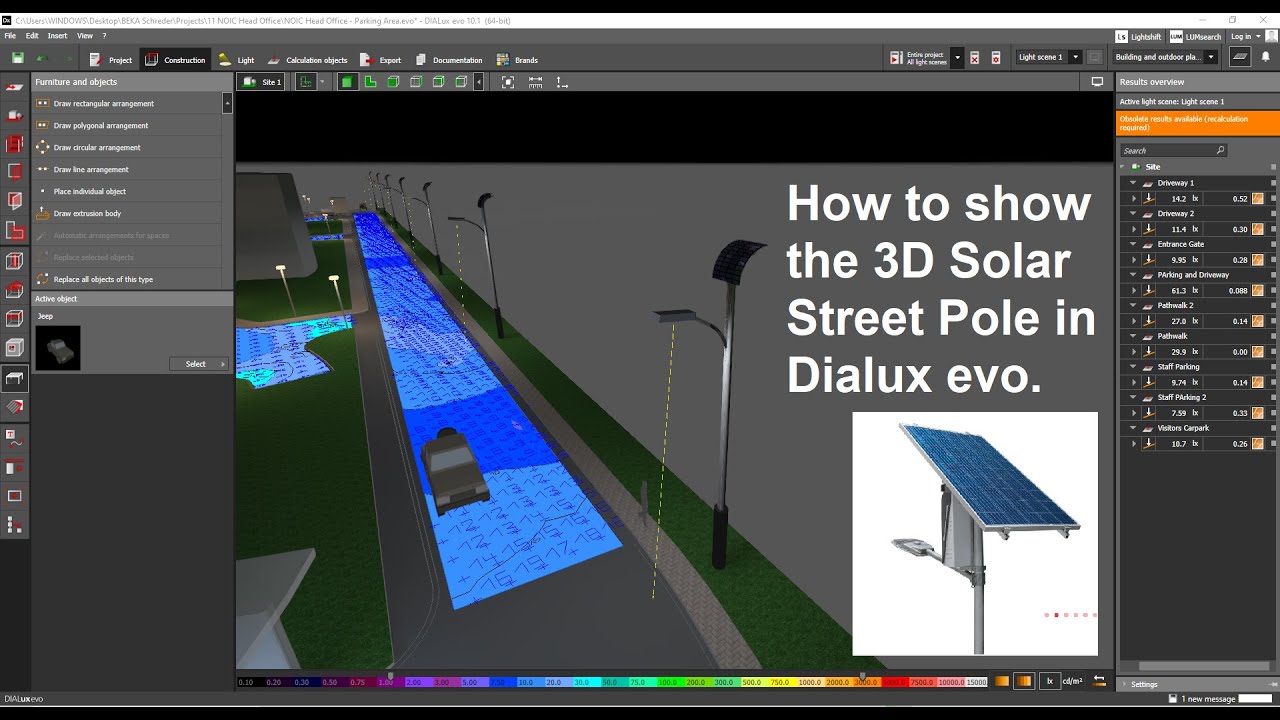Select the bottom-most left sidebar tool icon
This screenshot has width=1280, height=720.
pyautogui.click(x=15, y=524)
